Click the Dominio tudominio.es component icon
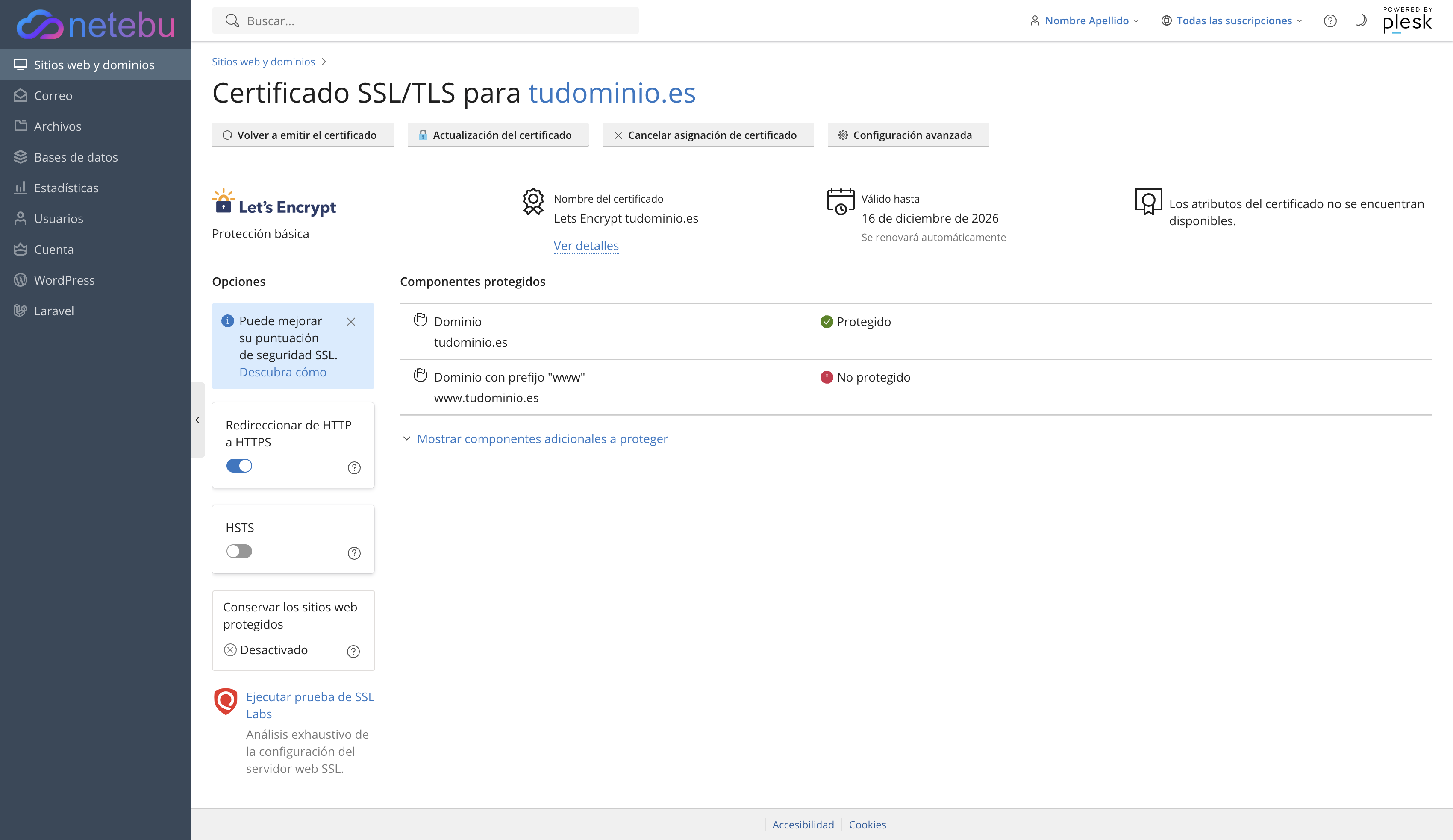Screen dimensions: 1453x840 [x=421, y=320]
